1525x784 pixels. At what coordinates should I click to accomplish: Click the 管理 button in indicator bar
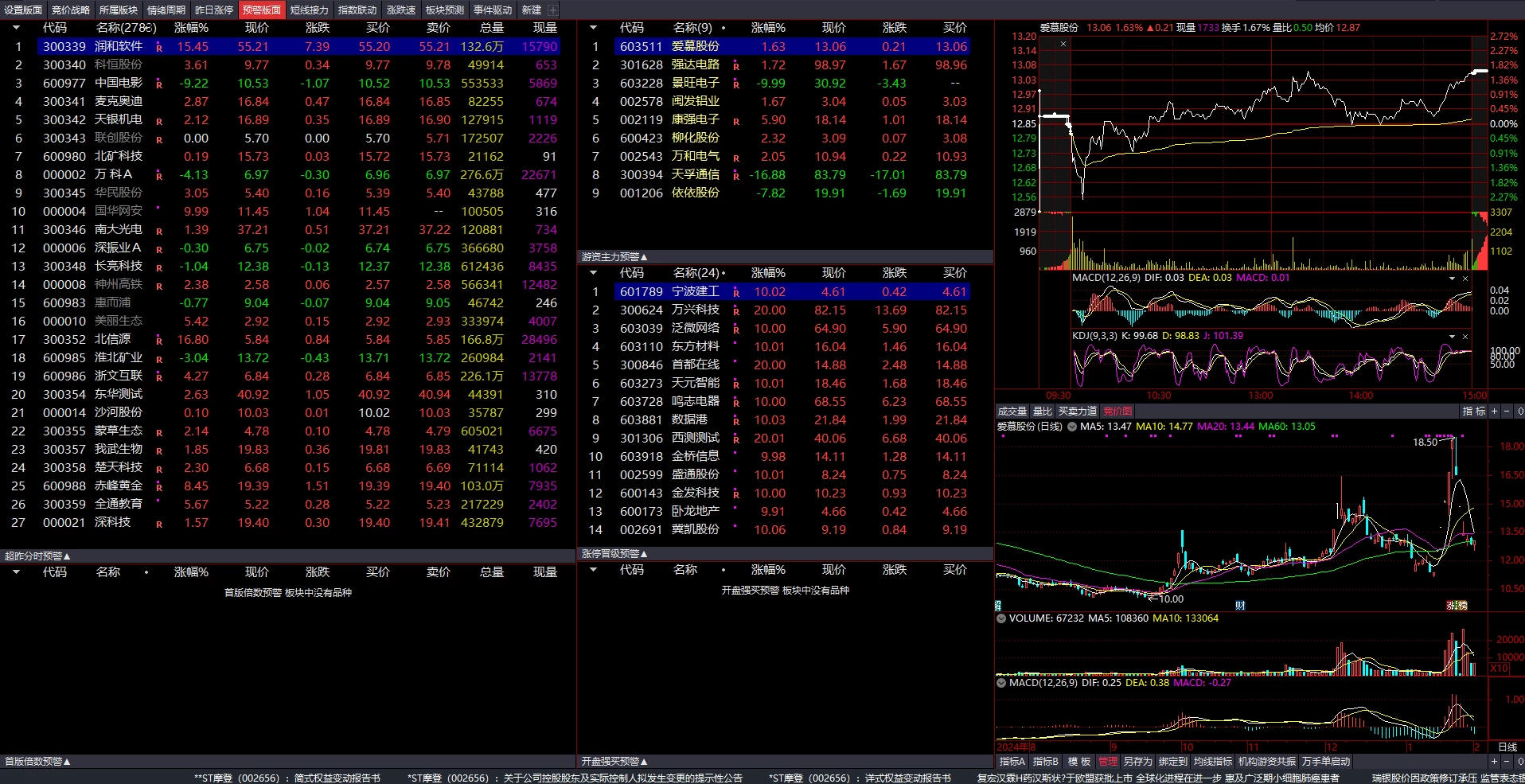(1109, 762)
